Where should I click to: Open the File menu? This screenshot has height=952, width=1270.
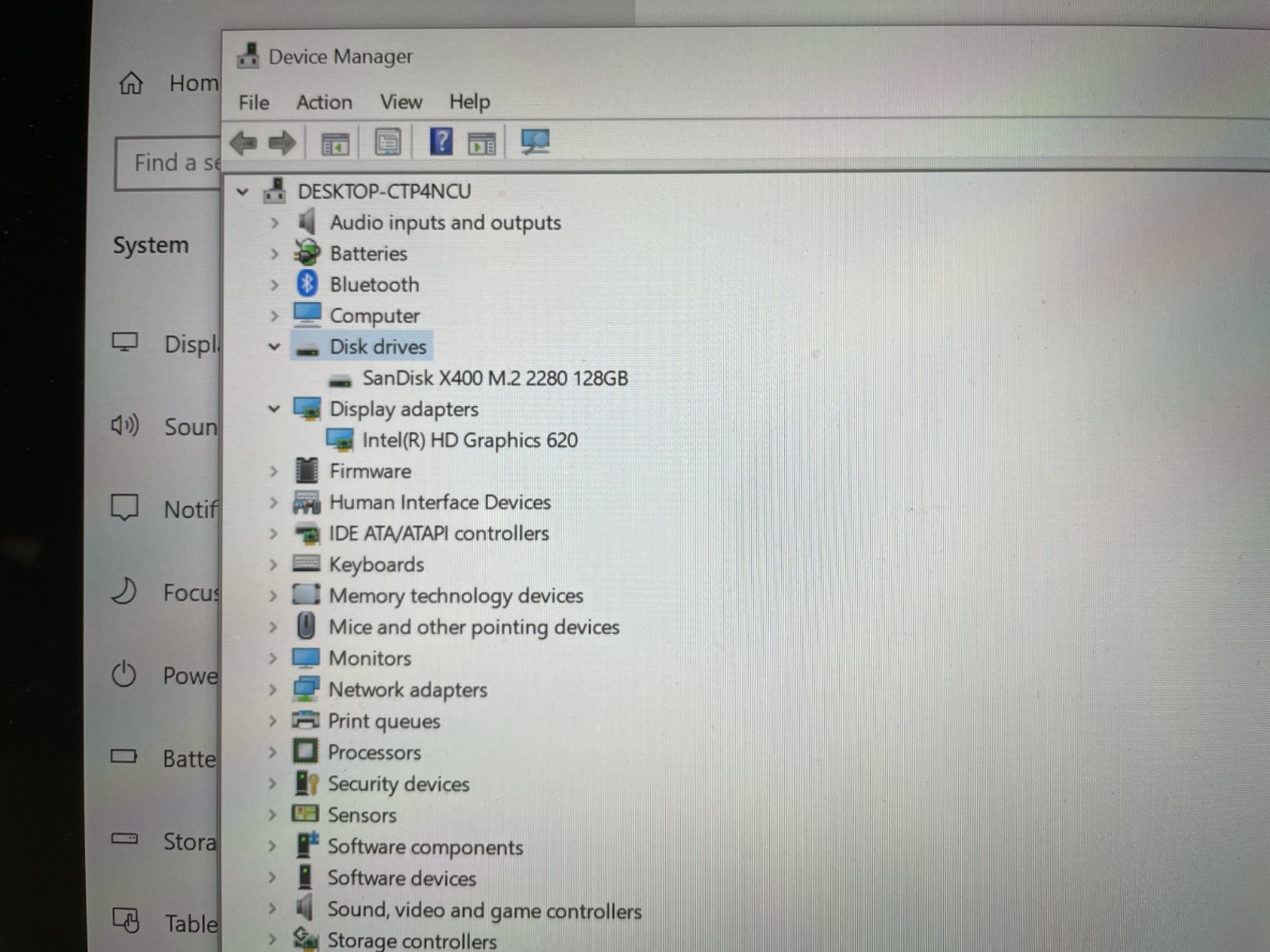pos(254,102)
